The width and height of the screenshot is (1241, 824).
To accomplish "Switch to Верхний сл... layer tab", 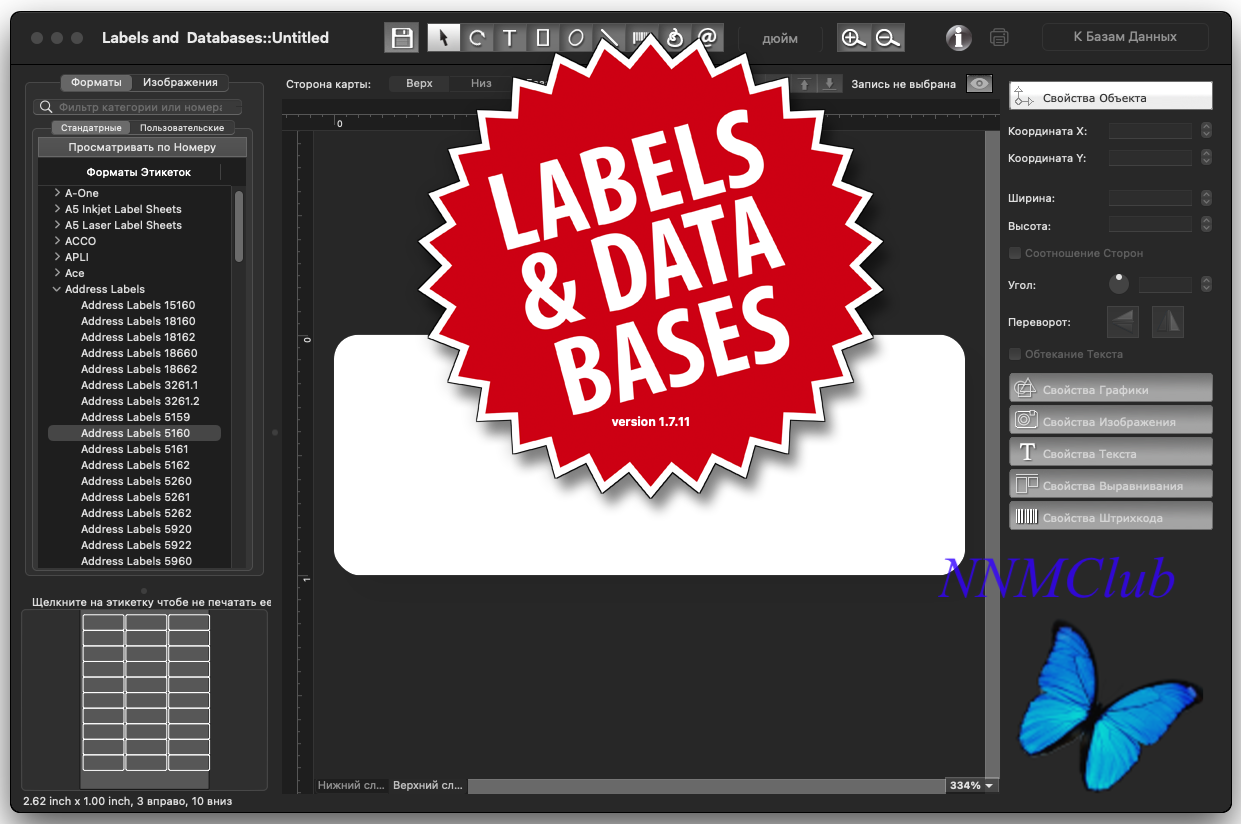I will 428,786.
